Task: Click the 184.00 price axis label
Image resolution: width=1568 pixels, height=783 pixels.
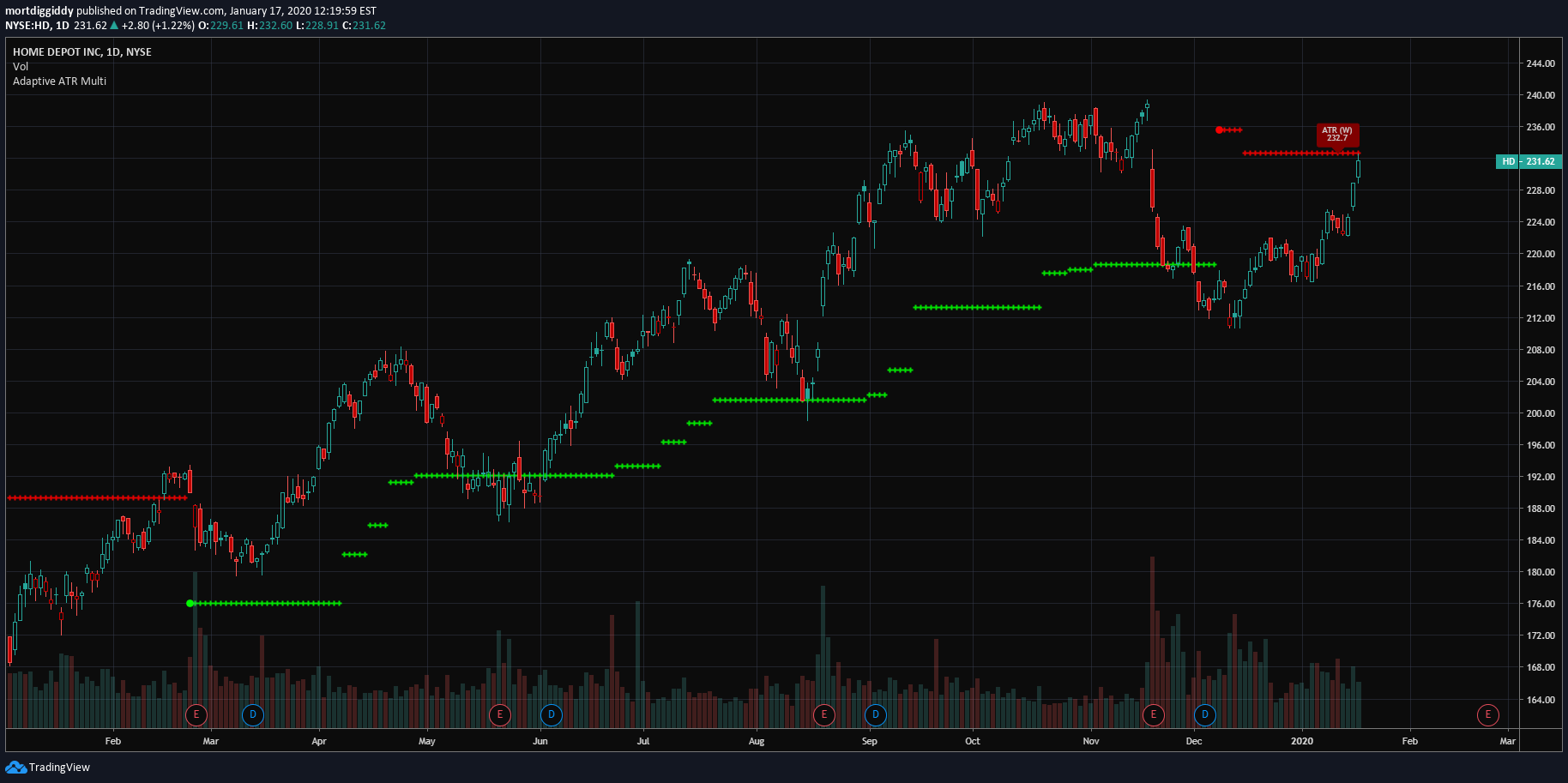Action: click(x=1541, y=540)
